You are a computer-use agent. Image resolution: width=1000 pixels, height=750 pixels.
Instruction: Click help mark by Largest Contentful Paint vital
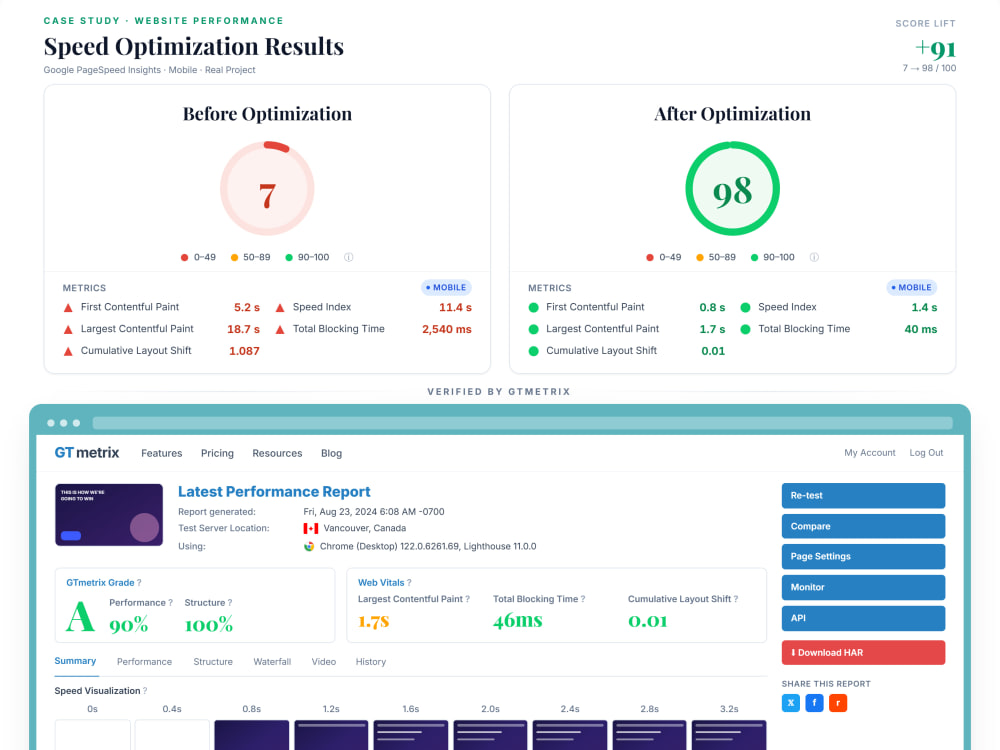467,599
